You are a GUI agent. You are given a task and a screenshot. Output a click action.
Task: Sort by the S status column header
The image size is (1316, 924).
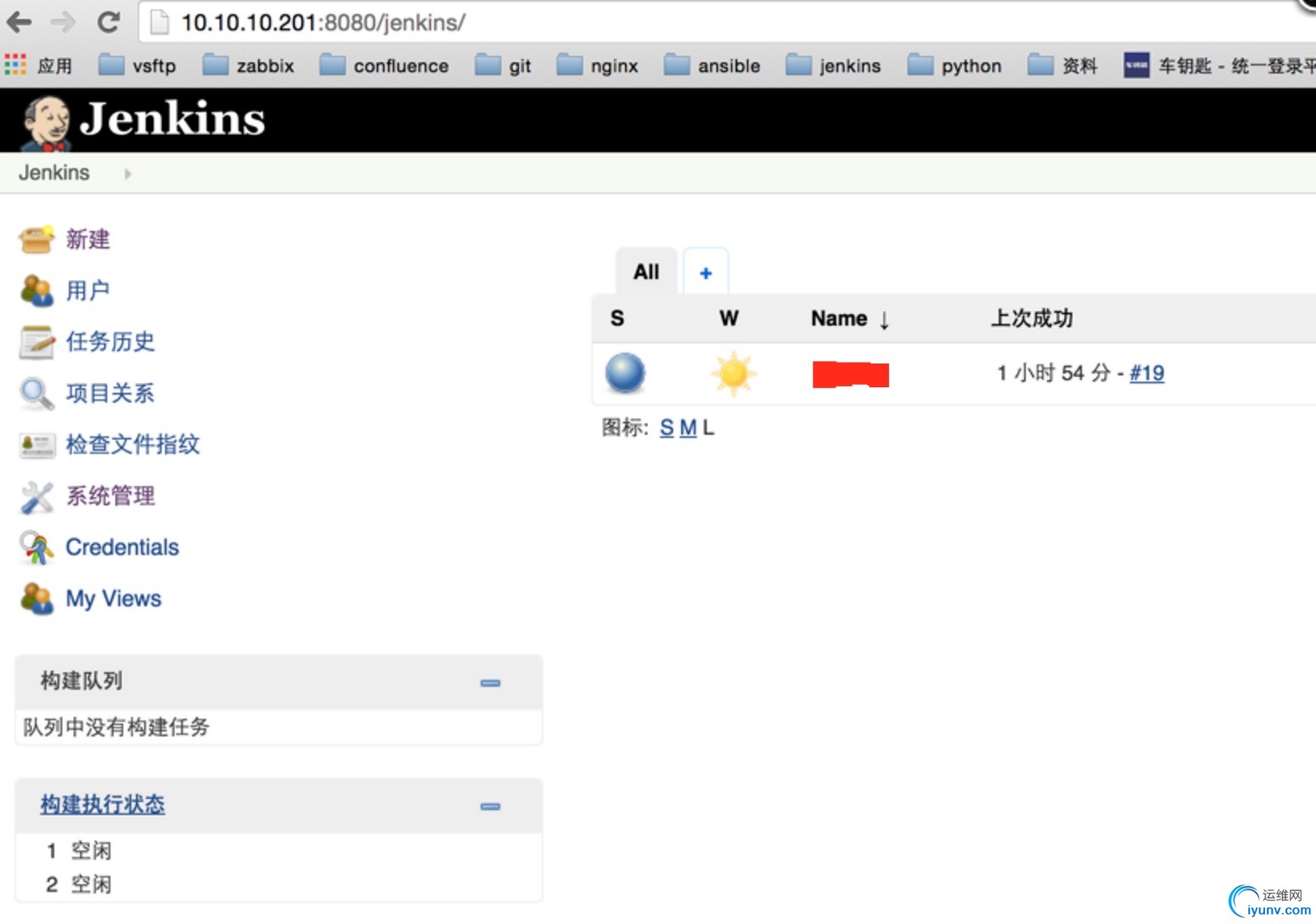[617, 318]
